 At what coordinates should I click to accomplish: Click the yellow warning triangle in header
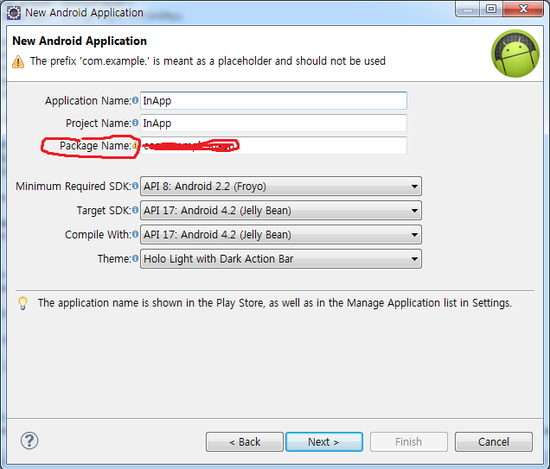[x=18, y=61]
